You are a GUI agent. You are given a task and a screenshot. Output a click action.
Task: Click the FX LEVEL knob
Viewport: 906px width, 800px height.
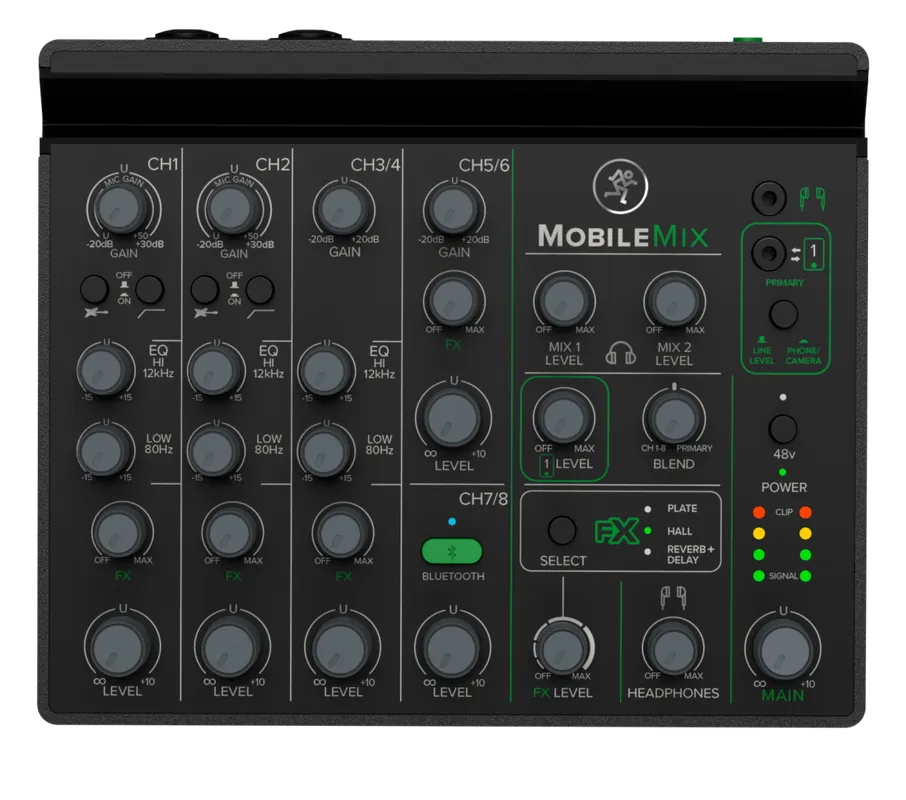[x=563, y=647]
